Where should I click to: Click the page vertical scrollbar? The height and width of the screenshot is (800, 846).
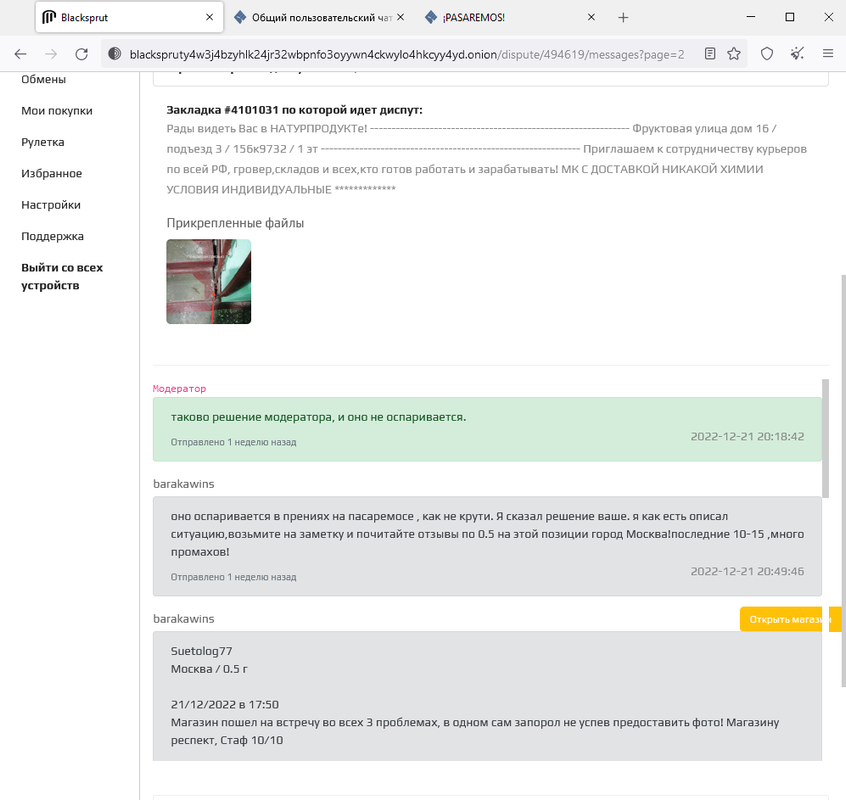click(x=843, y=480)
